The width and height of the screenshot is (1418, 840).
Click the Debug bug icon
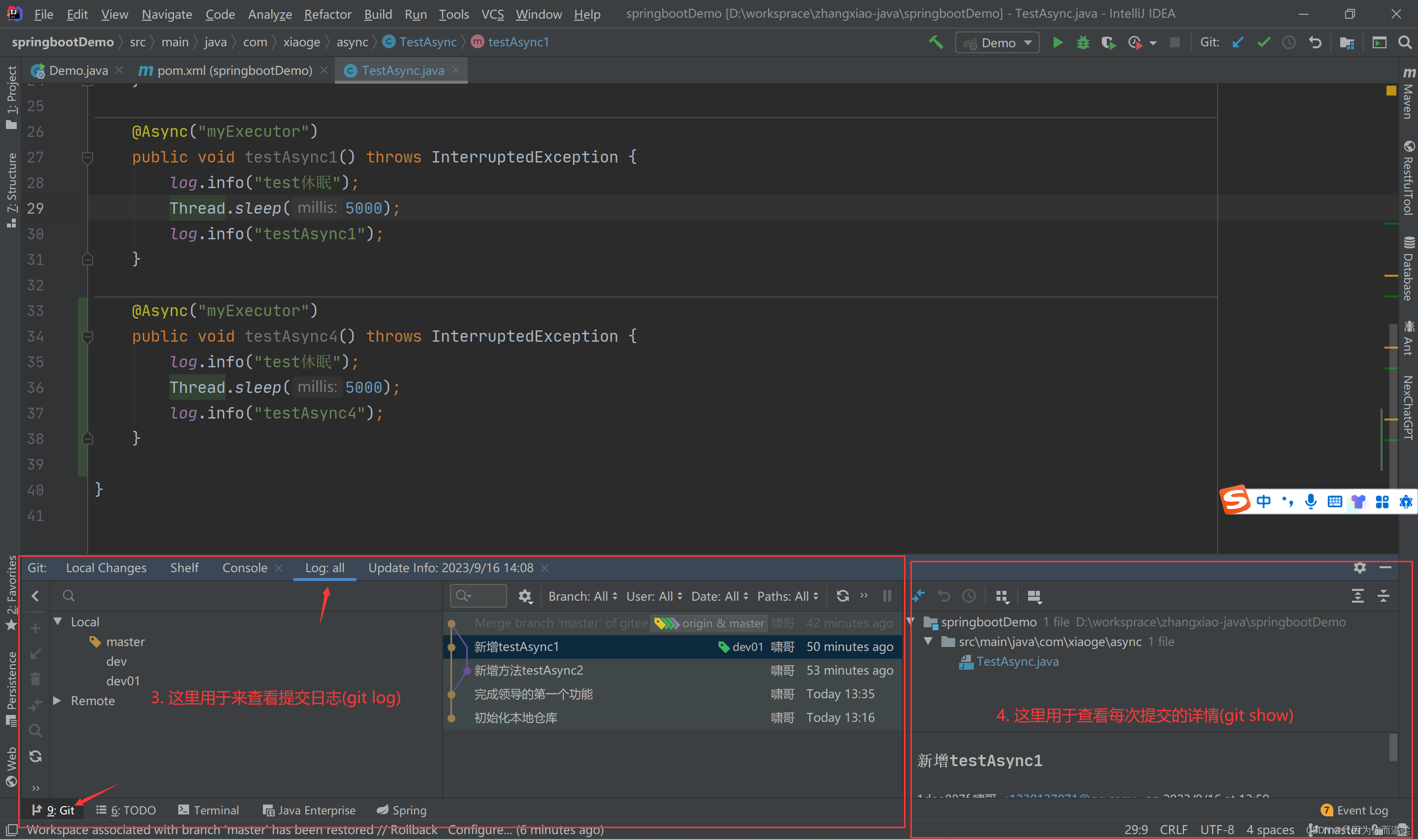coord(1082,42)
